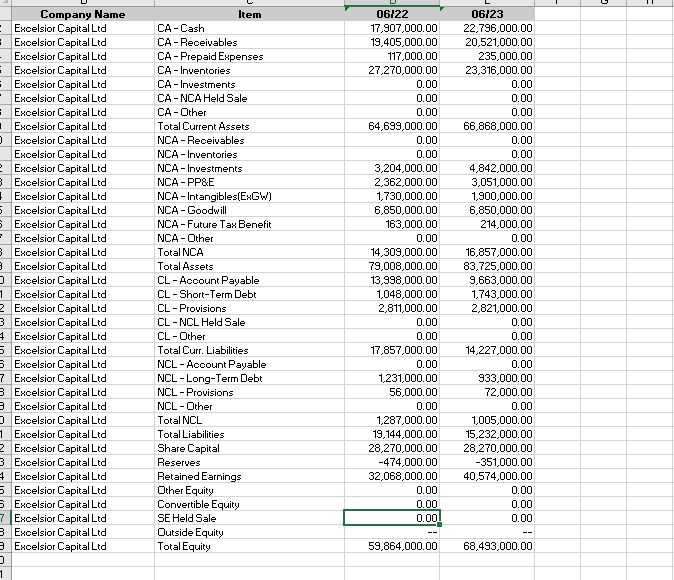Click the 06/23 column header cell
The height and width of the screenshot is (580, 674).
[x=487, y=14]
